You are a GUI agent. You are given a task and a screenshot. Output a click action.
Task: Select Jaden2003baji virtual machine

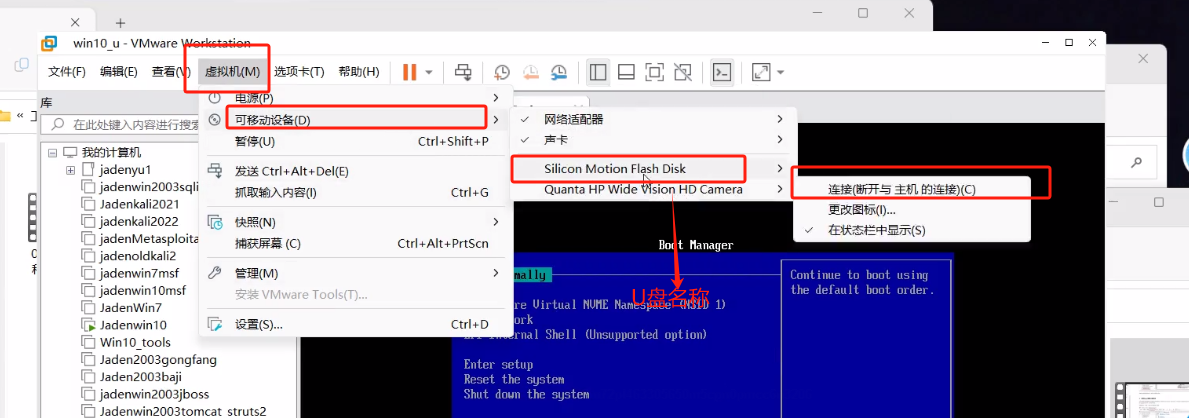[x=140, y=377]
